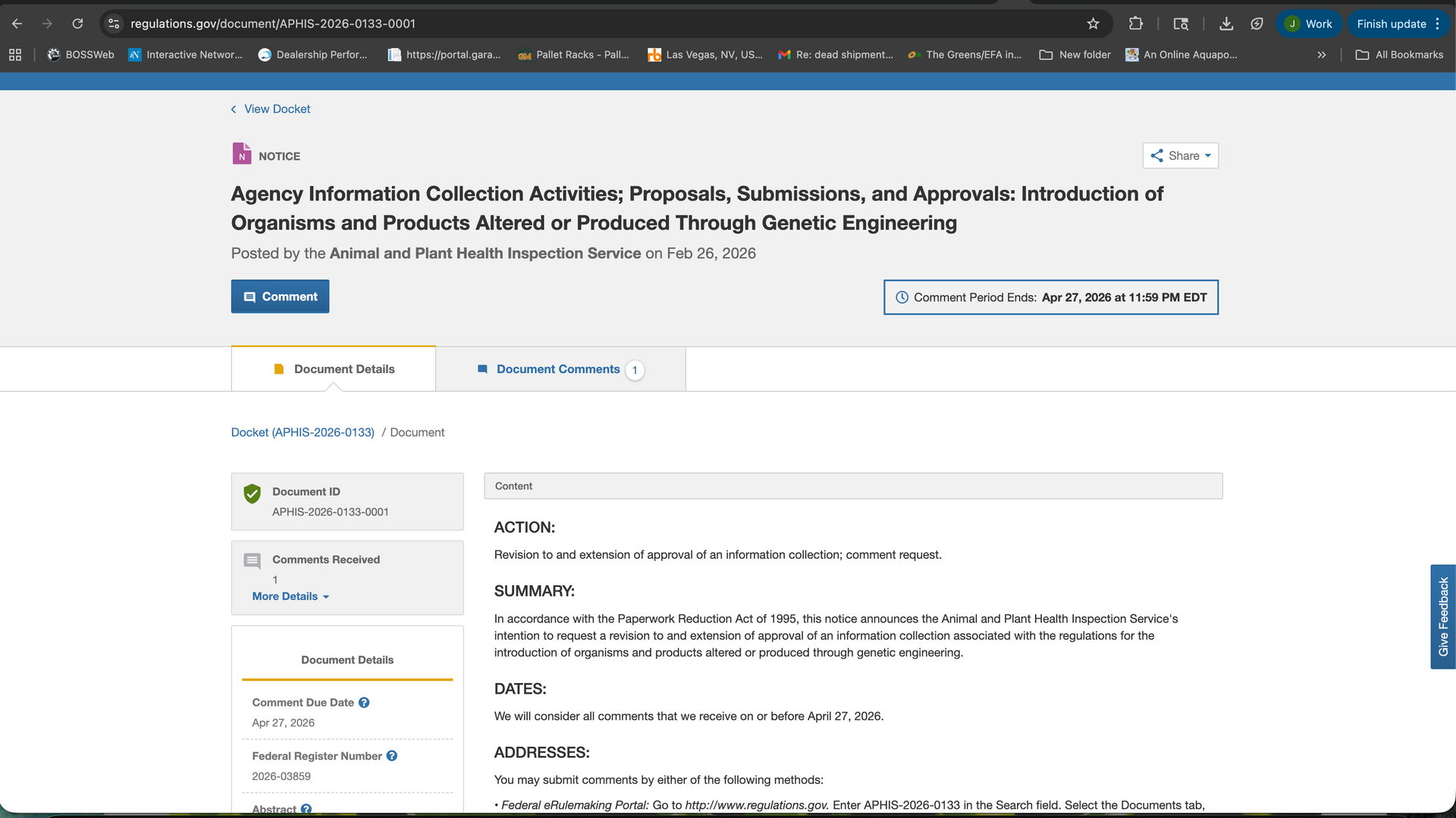Go back to the previous page
1456x818 pixels.
(x=17, y=24)
